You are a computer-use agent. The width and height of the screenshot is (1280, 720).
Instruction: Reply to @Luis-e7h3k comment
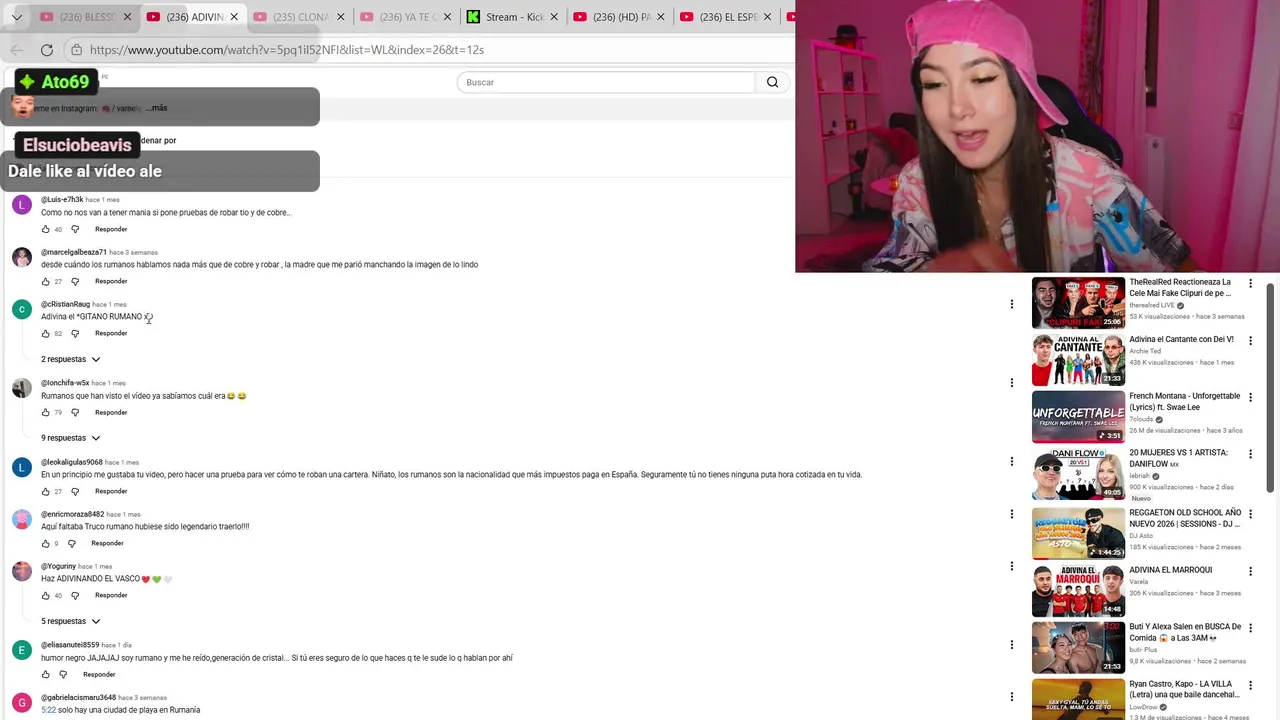tap(111, 229)
